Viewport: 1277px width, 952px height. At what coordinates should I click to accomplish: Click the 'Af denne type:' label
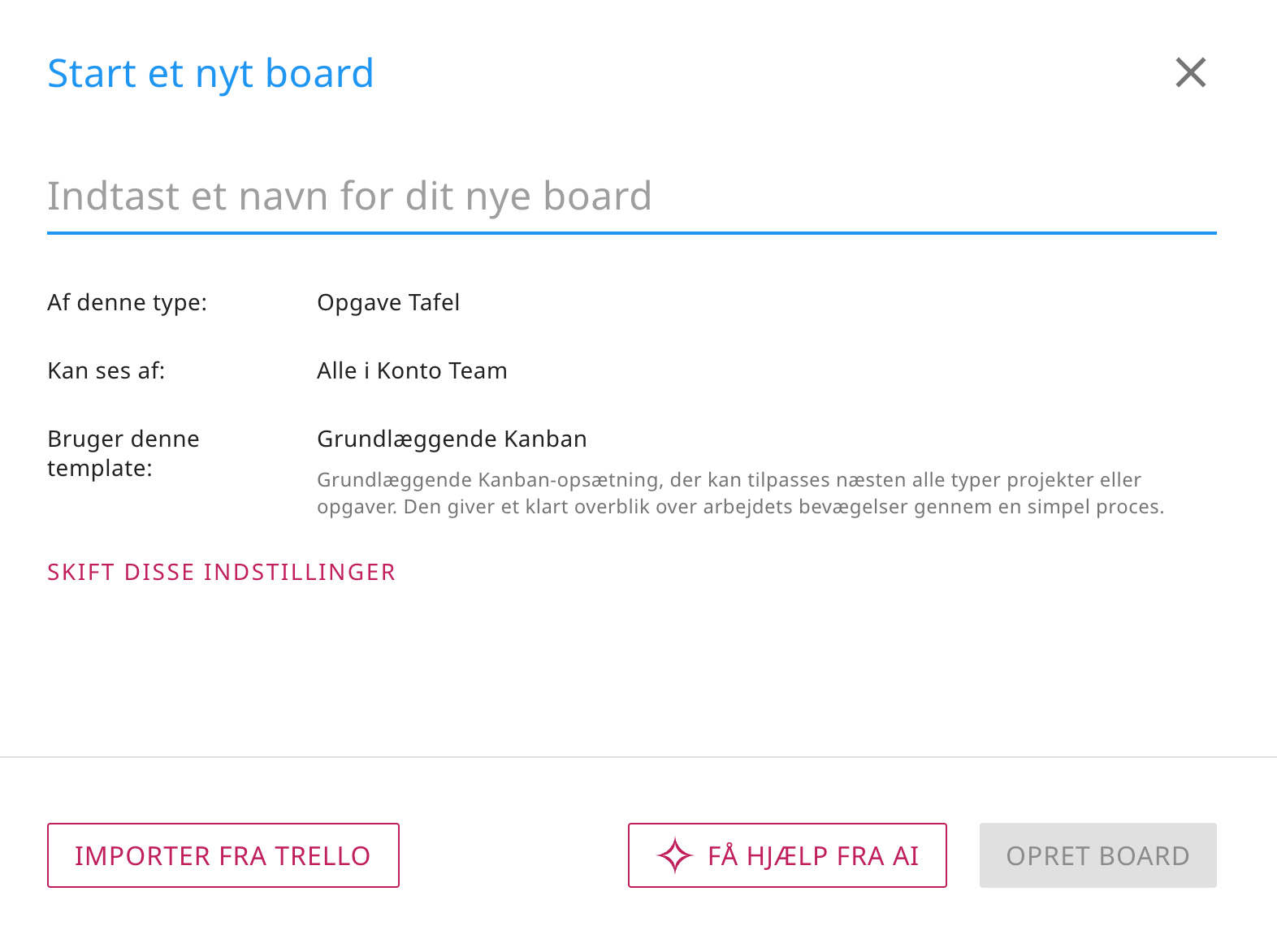click(x=128, y=302)
